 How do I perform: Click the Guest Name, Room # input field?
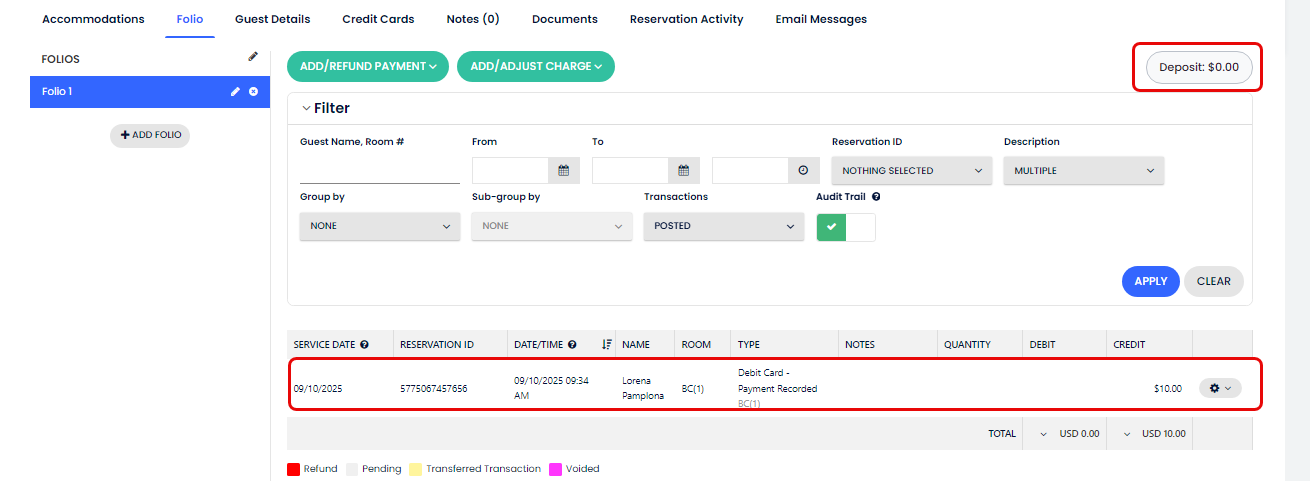tap(379, 170)
